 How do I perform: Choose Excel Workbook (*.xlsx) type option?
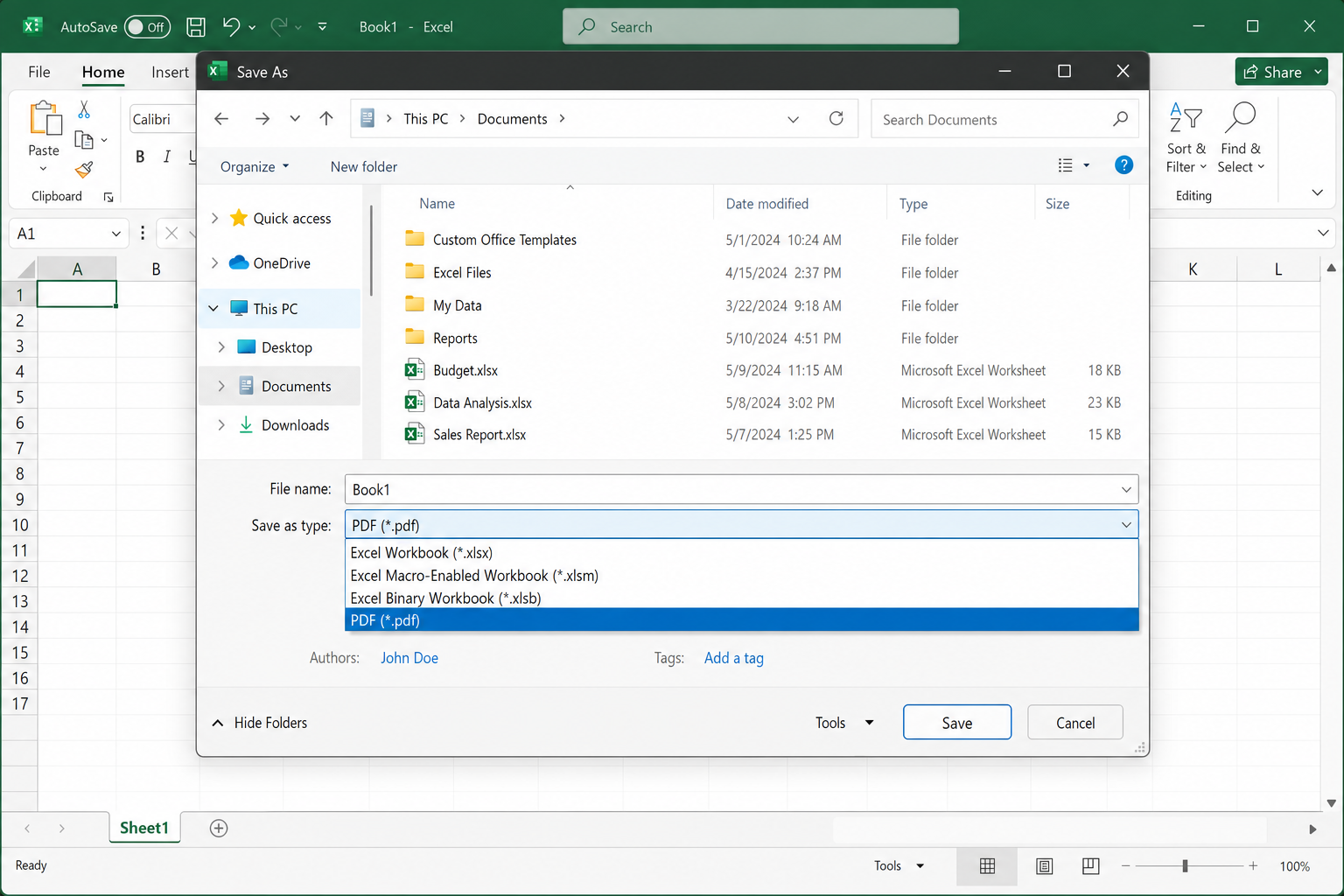coord(741,553)
